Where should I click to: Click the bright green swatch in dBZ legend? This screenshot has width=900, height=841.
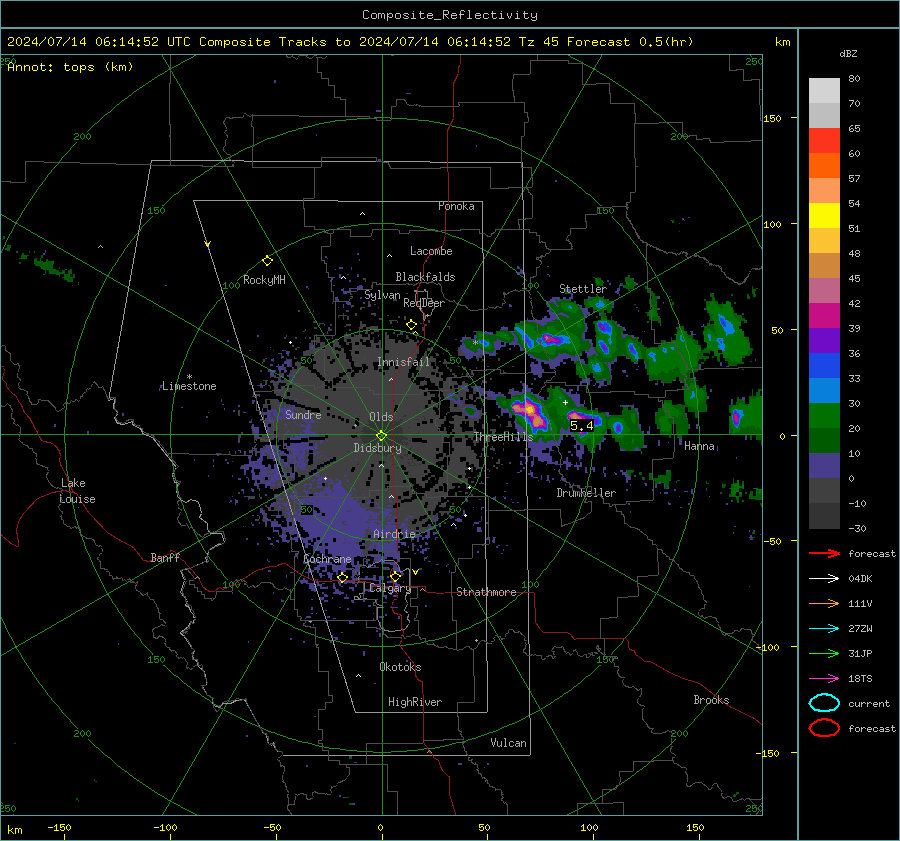pos(824,416)
